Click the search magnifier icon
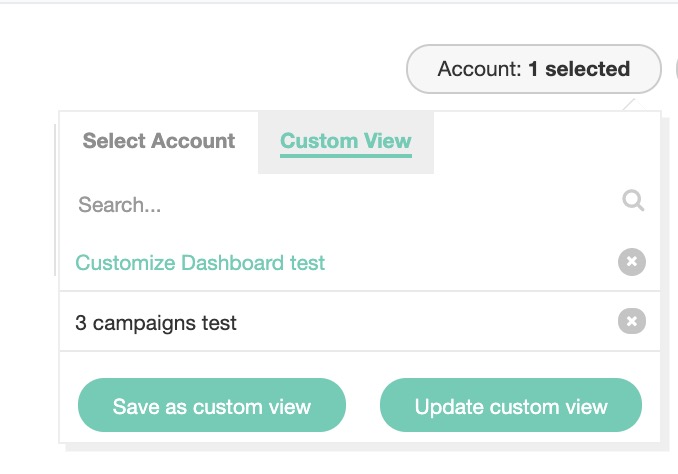This screenshot has width=678, height=474. (x=632, y=201)
